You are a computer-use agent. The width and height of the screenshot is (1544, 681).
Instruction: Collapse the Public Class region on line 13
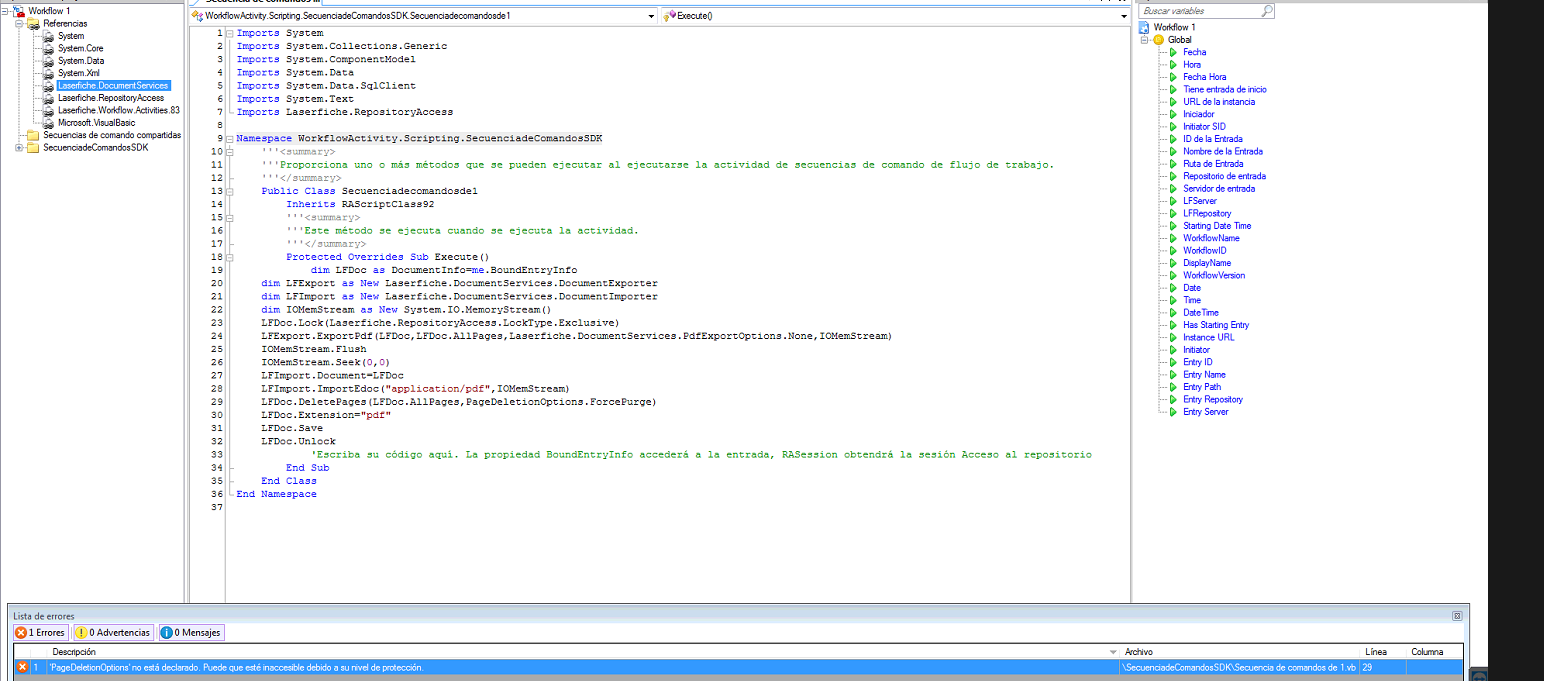pos(229,191)
